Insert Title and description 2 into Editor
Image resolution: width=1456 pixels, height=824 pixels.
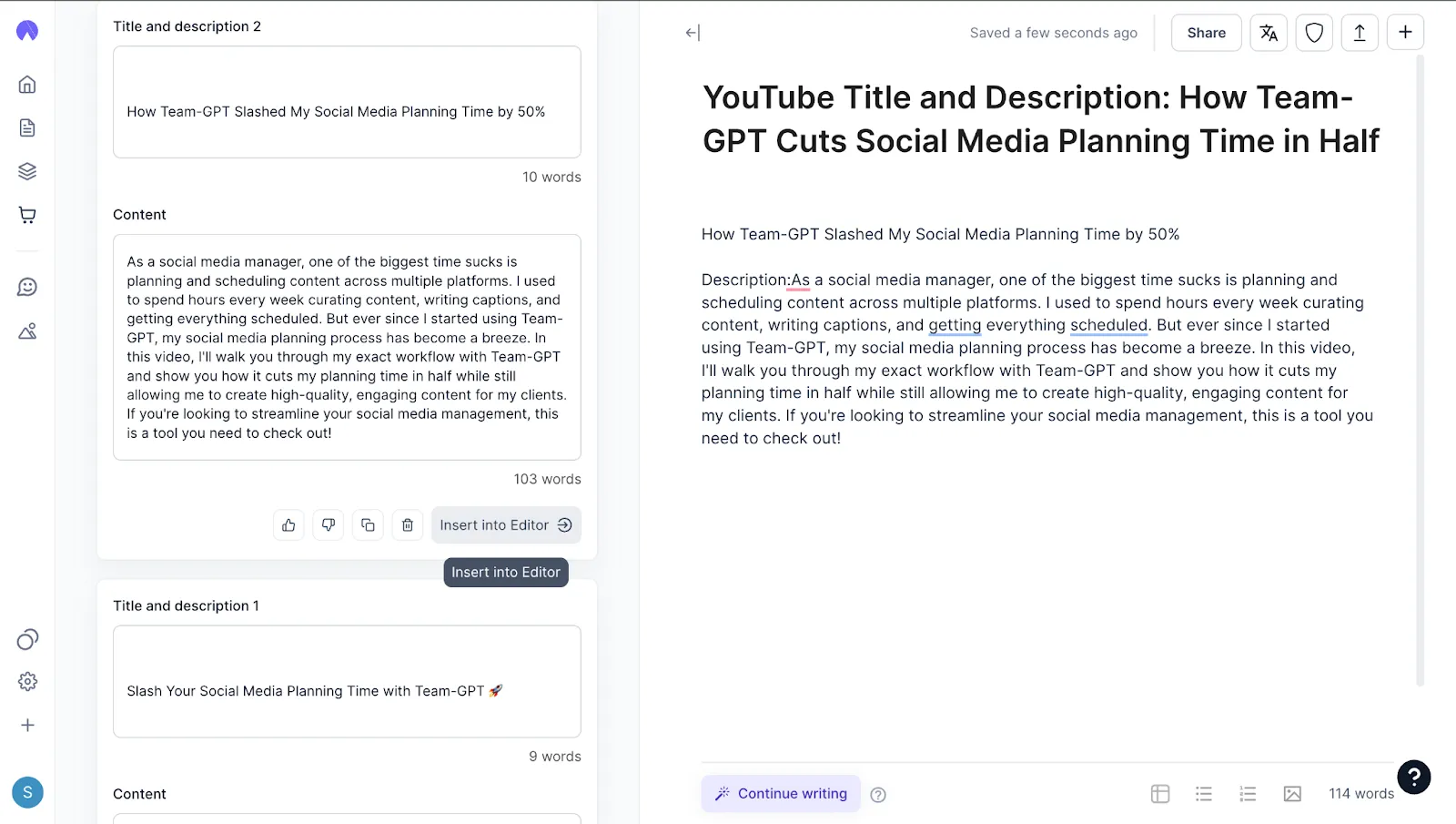click(x=506, y=525)
